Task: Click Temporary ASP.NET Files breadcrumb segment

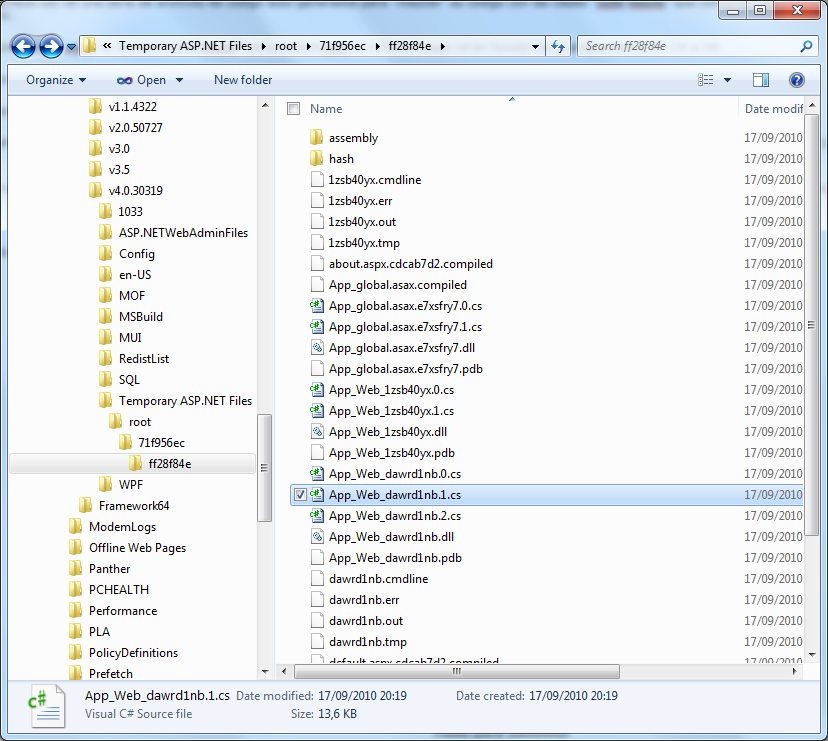Action: pyautogui.click(x=185, y=46)
